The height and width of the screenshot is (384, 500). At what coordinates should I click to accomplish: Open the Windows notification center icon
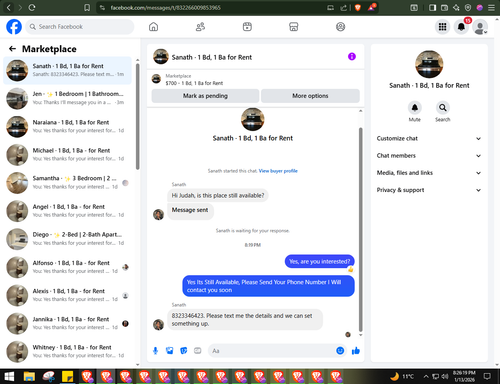point(487,376)
